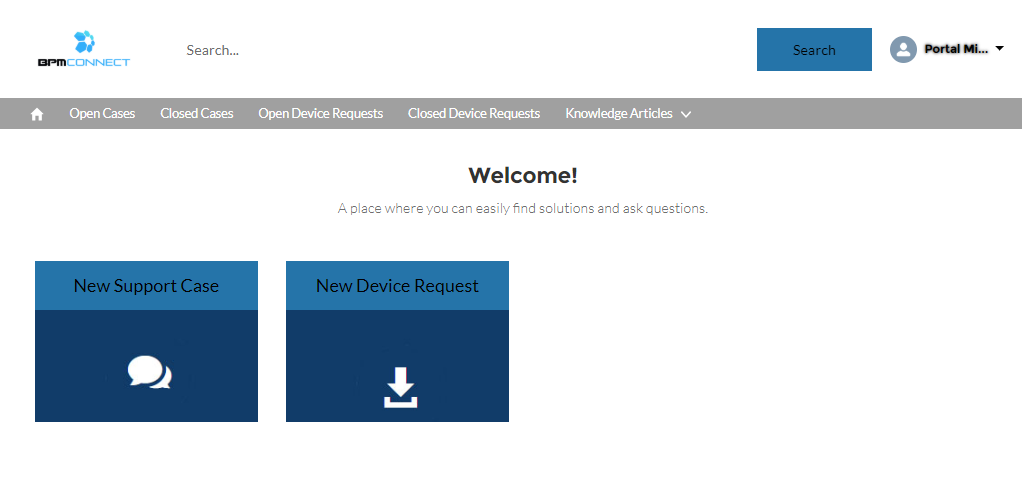Go to Closed Device Requests
The image size is (1022, 488).
click(474, 113)
